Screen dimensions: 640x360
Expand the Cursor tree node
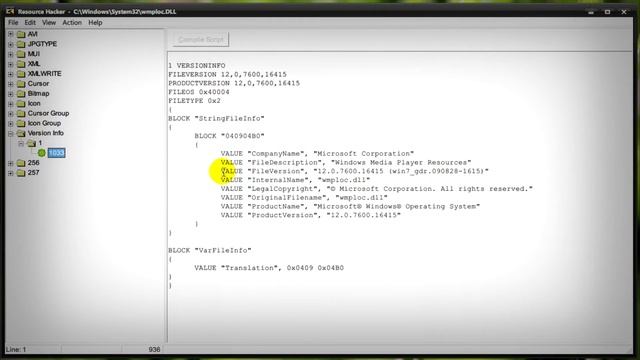click(x=11, y=84)
